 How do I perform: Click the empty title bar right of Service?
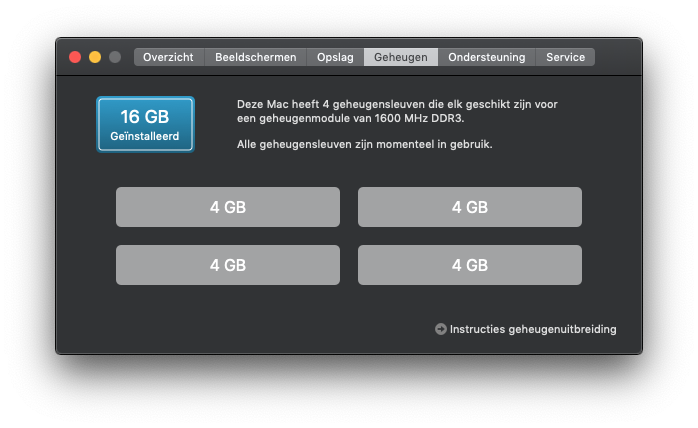[x=618, y=57]
